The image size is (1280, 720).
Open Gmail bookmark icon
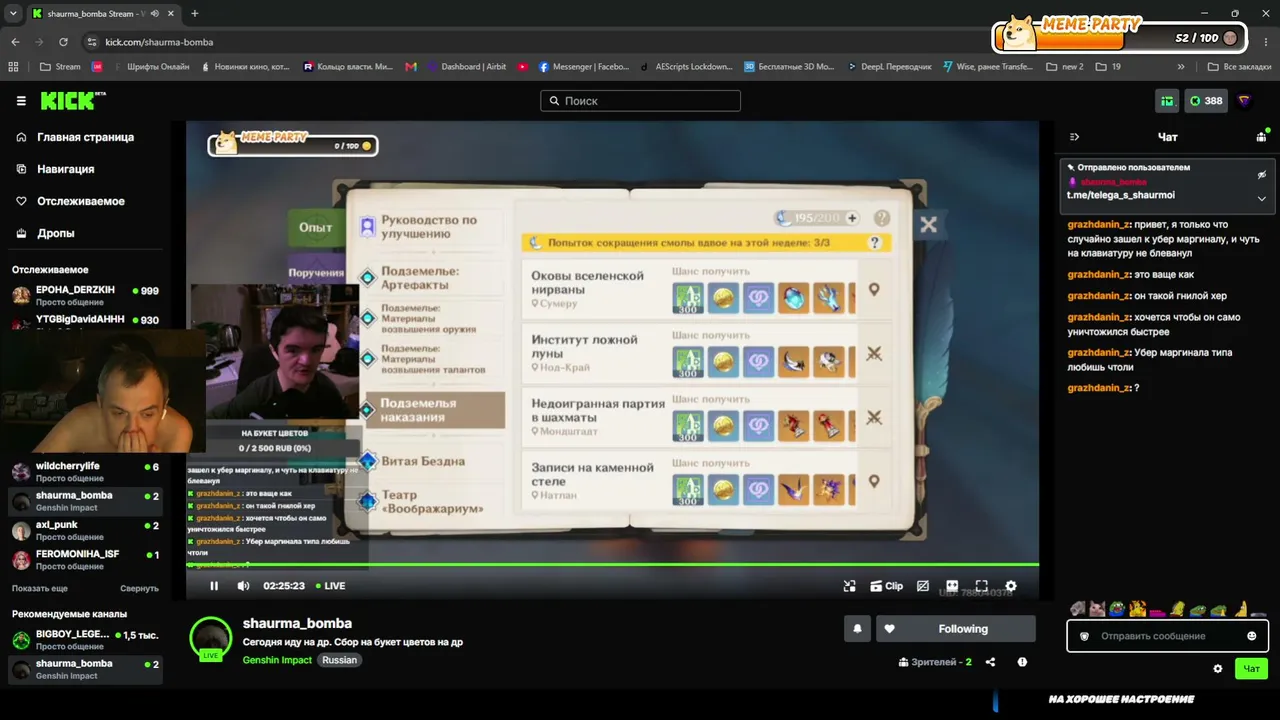[x=411, y=67]
